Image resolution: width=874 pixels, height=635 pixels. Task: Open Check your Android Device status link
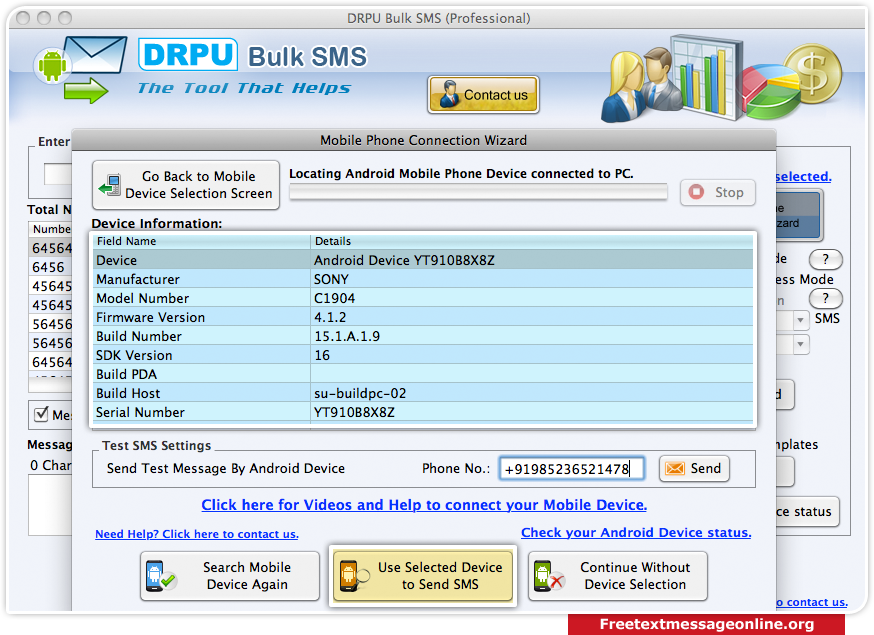636,532
